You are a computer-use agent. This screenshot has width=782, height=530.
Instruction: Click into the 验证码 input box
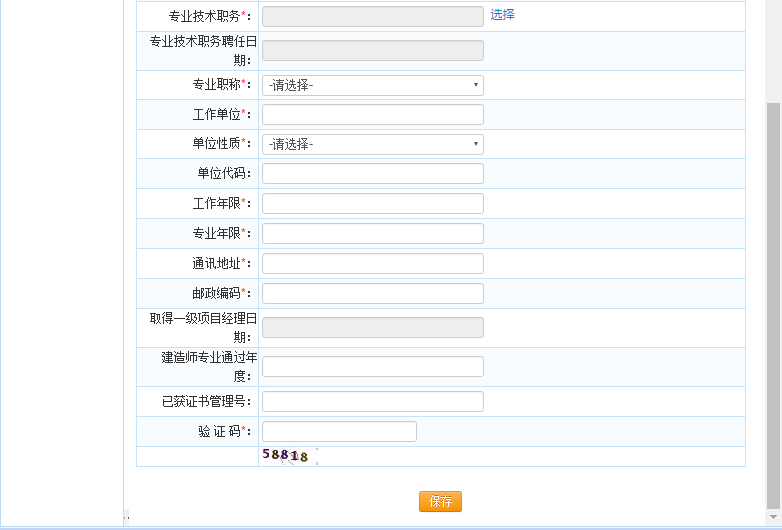tap(339, 432)
